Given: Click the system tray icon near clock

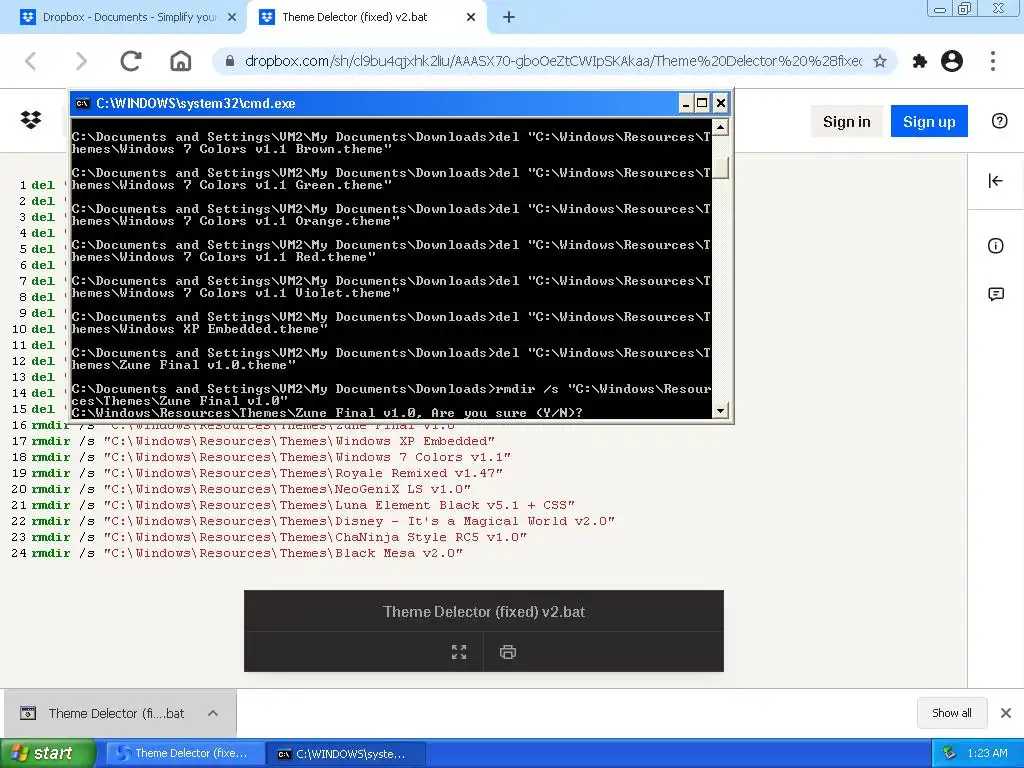Looking at the screenshot, I should (x=950, y=753).
